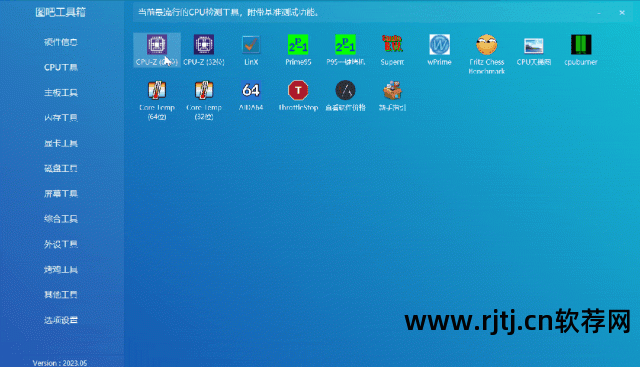Start Prime95 from the tool grid

click(298, 50)
